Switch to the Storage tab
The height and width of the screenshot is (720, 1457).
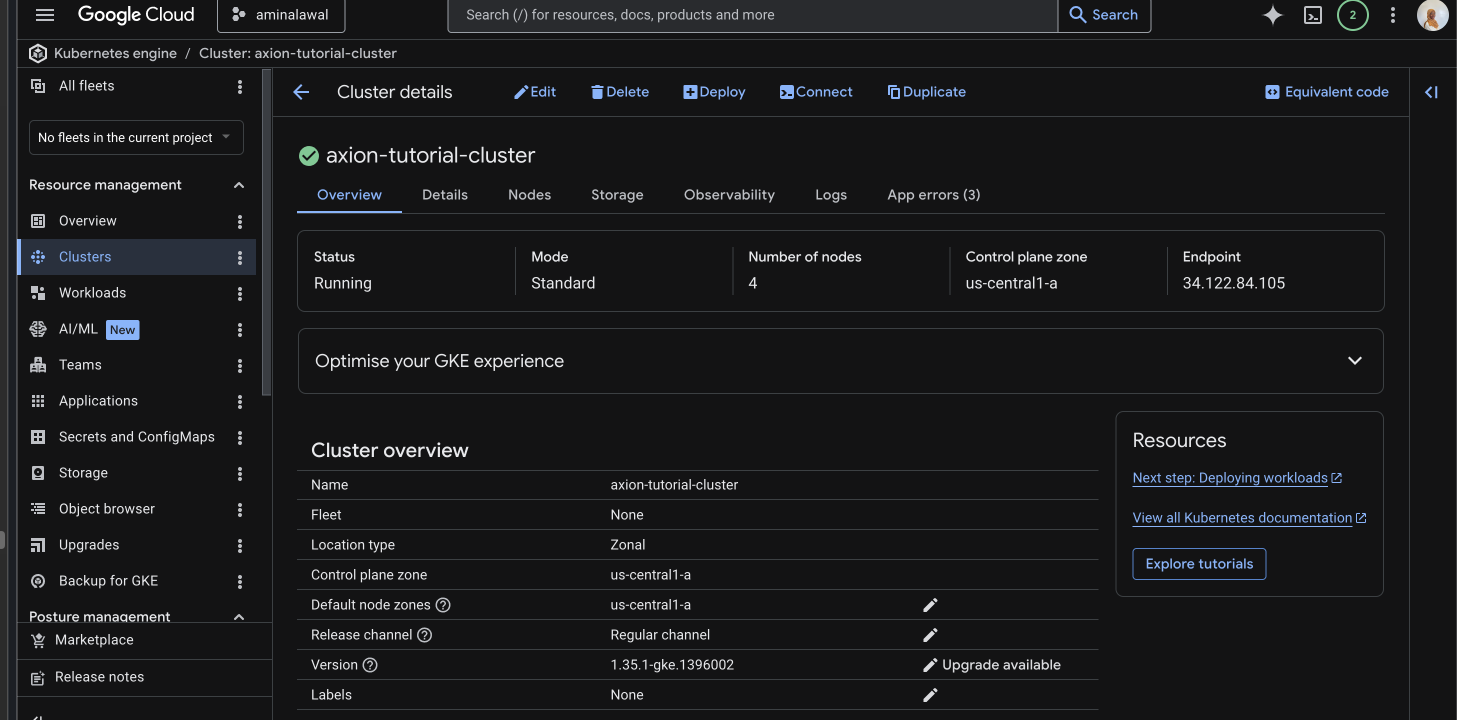pos(617,195)
